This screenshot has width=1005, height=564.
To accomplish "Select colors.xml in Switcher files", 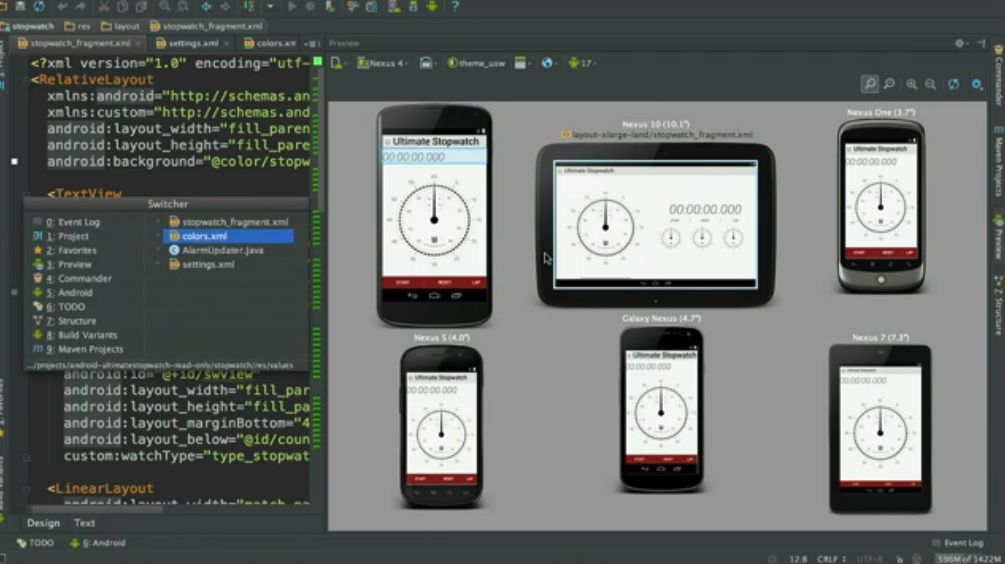I will tap(229, 236).
